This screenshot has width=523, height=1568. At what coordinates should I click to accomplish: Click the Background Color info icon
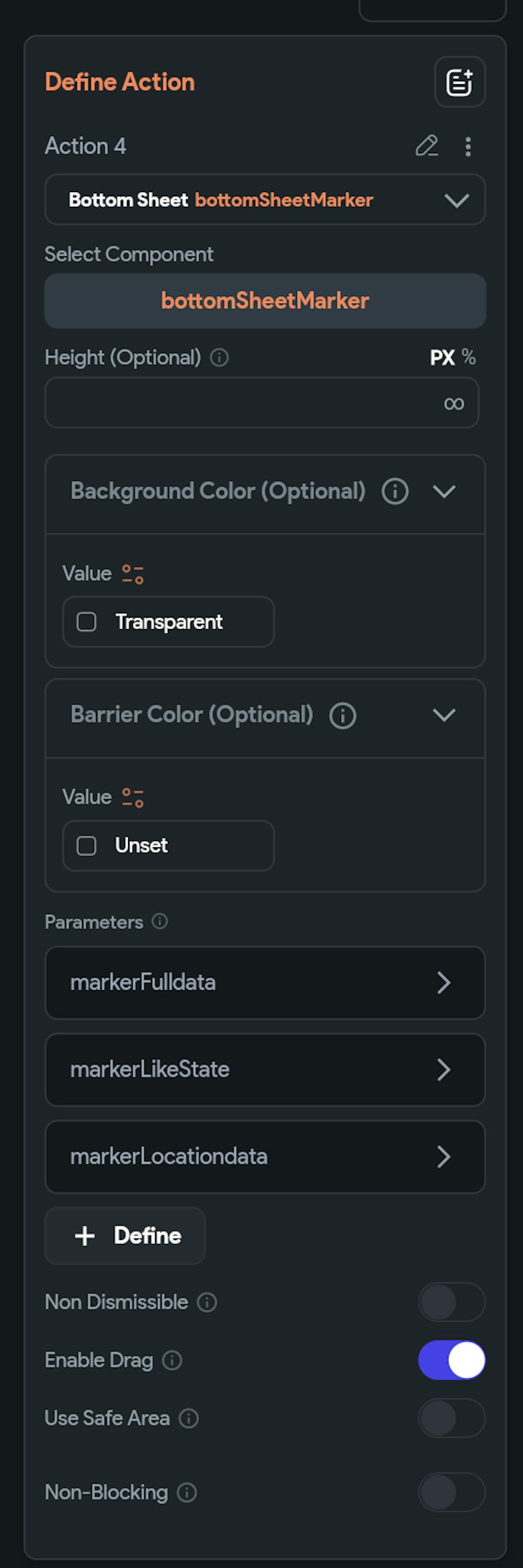point(395,491)
